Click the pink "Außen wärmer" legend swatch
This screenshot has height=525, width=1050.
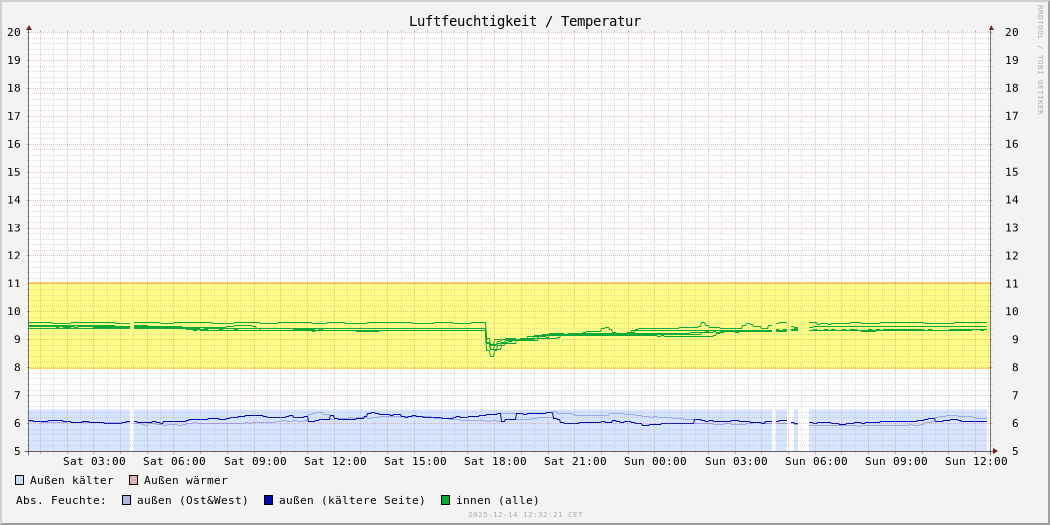133,480
